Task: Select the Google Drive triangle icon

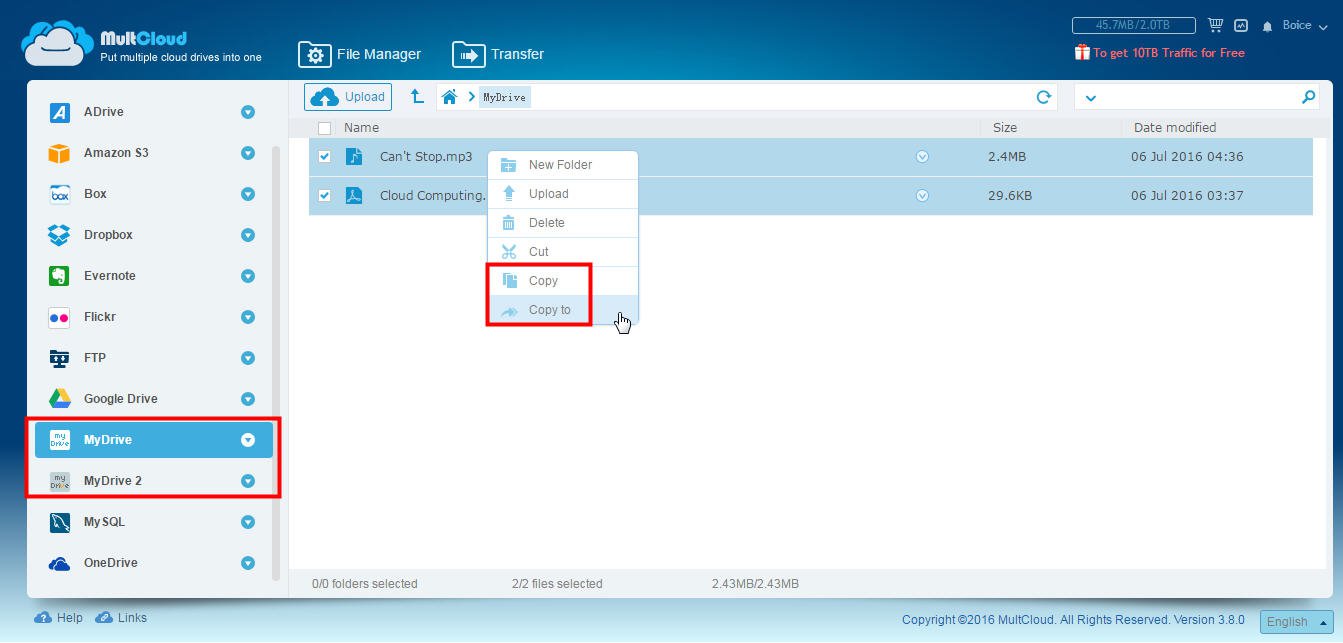Action: 60,399
